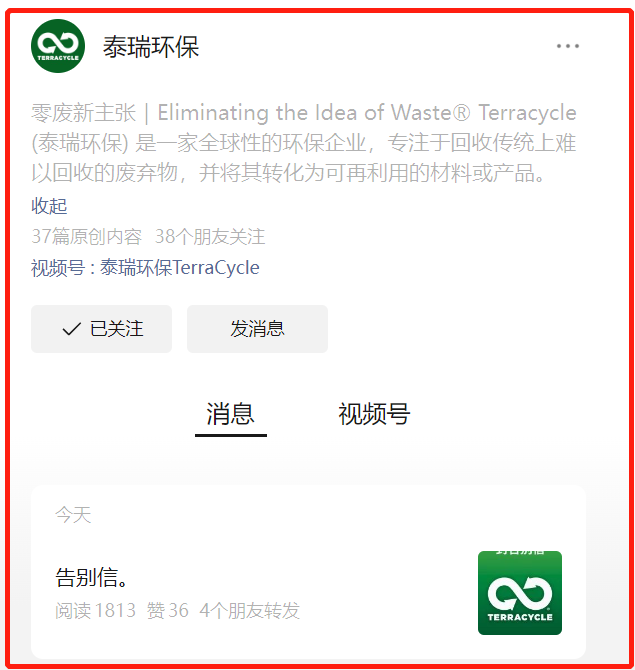Click the checkmark icon beside 已关注
The height and width of the screenshot is (670, 635).
(71, 329)
